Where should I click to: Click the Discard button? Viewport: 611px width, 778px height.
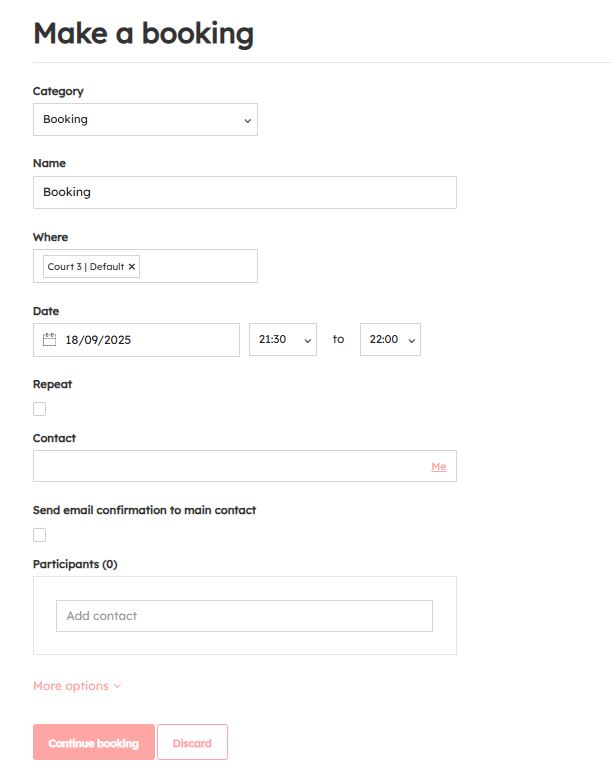click(x=192, y=743)
